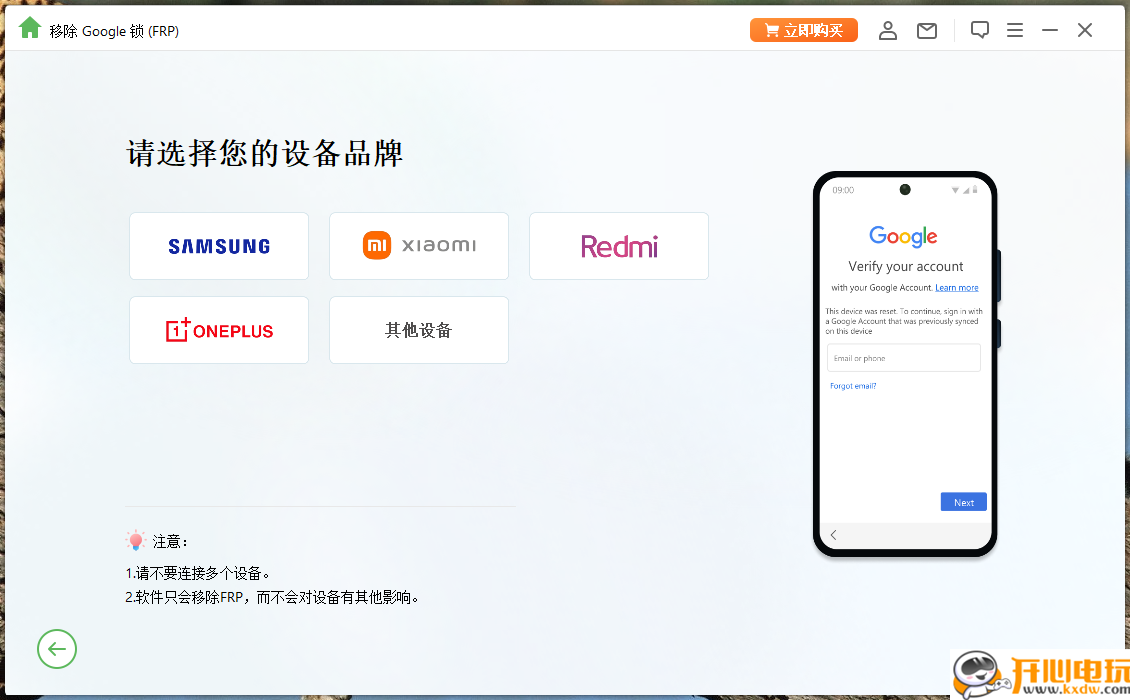Screen dimensions: 1130x700
Task: Click the Email or phone input field
Action: click(x=903, y=357)
